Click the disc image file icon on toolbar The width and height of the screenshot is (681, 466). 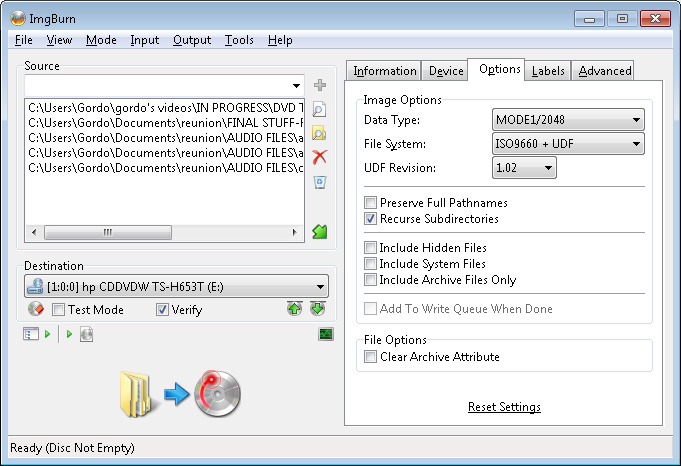point(86,334)
